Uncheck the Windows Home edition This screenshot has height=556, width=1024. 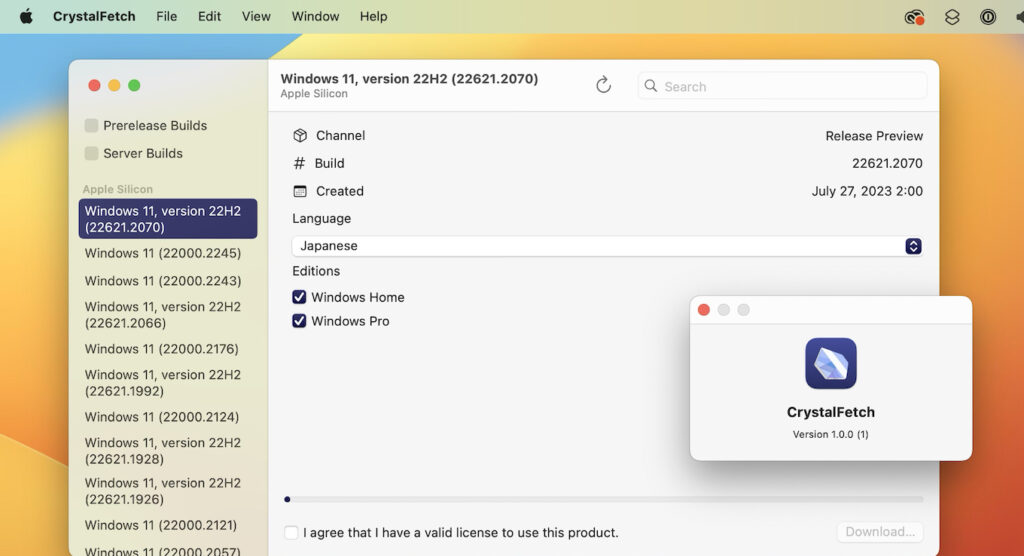[299, 297]
